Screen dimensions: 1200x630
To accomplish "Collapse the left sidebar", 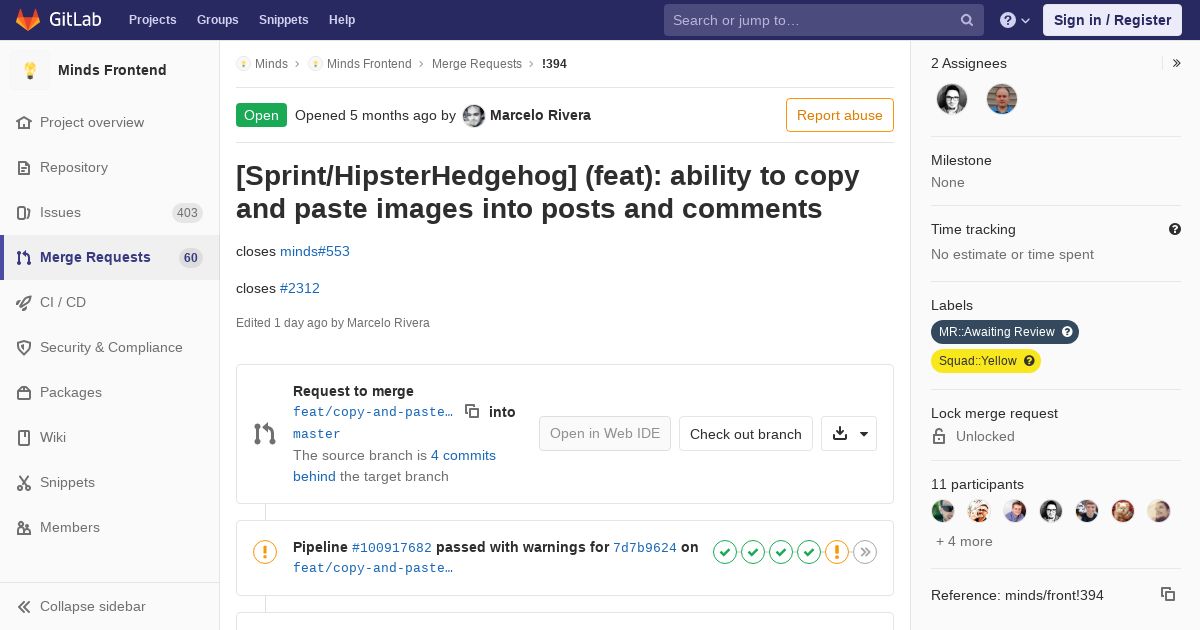I will (82, 606).
